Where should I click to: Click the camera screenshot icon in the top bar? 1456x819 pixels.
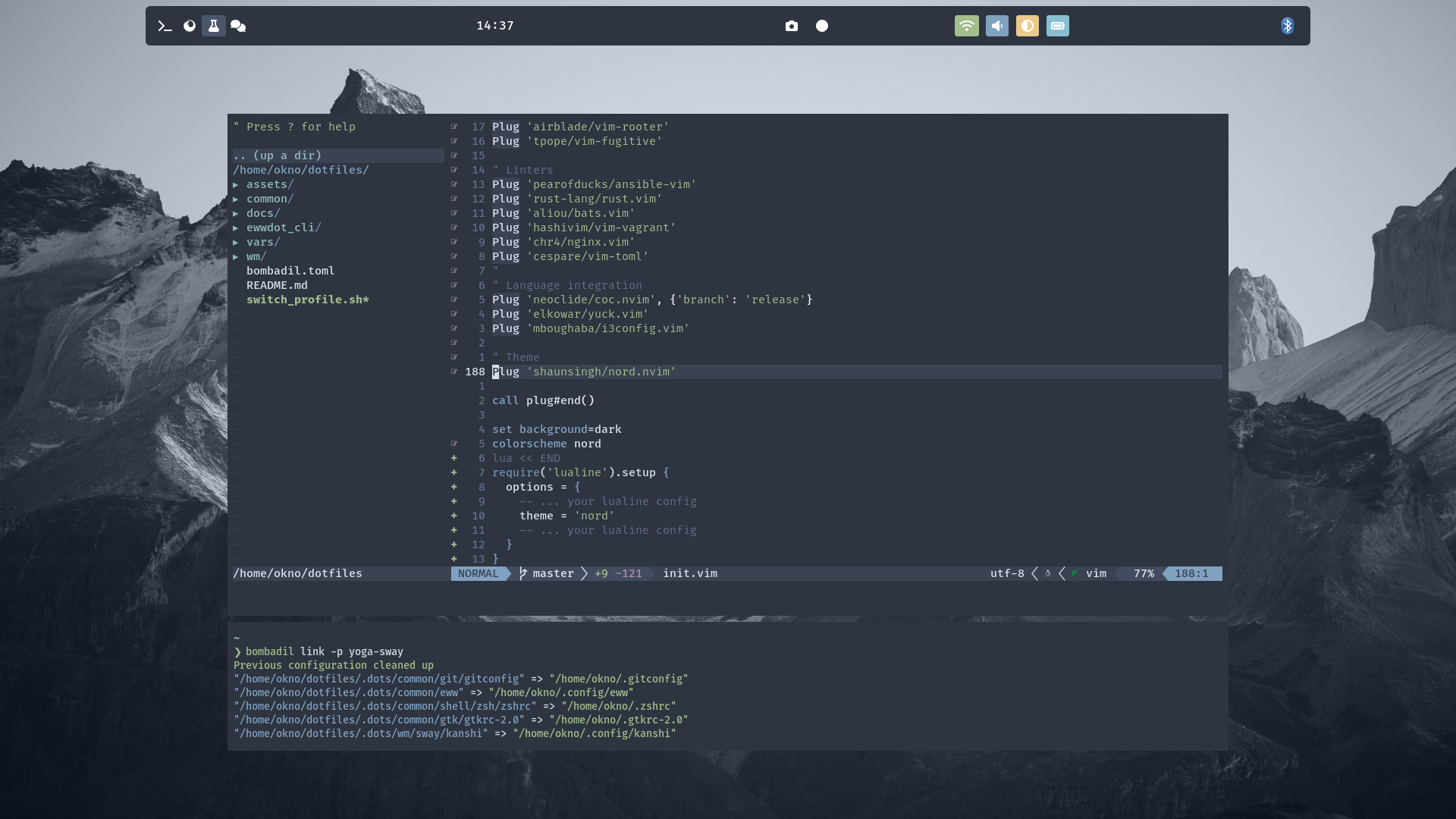tap(792, 26)
